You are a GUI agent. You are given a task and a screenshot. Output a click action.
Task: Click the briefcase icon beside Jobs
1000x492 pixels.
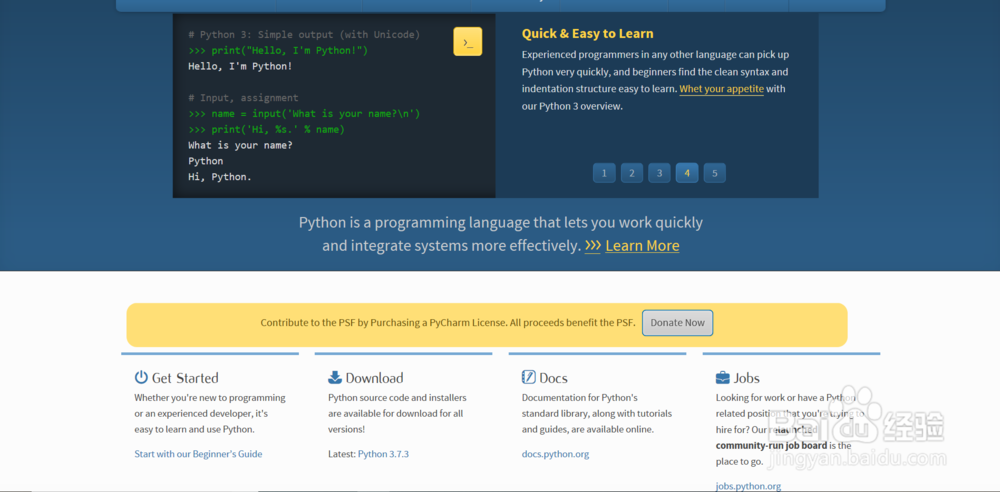[723, 378]
